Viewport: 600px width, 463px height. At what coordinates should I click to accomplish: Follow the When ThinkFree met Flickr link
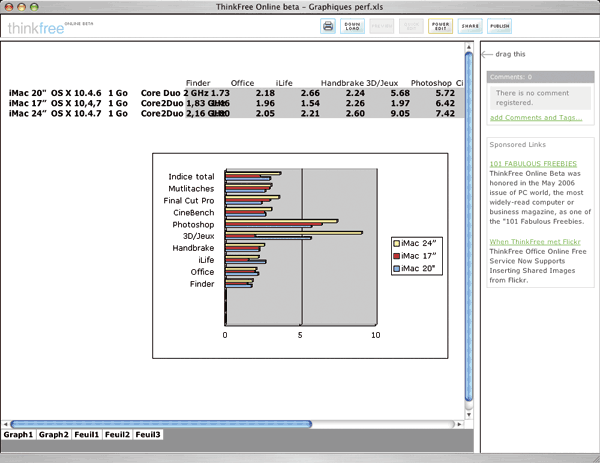535,242
